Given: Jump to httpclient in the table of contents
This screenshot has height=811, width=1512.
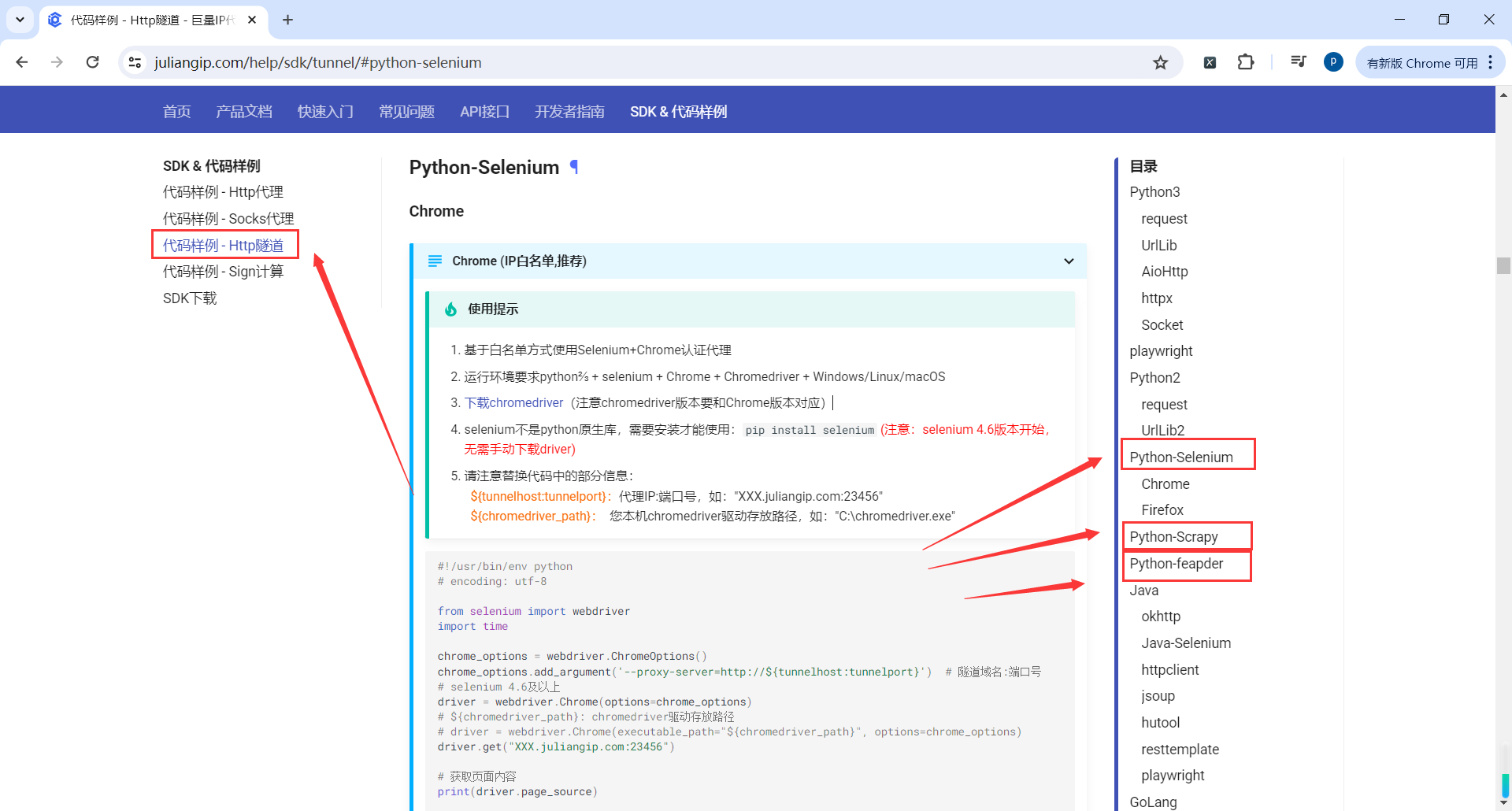Looking at the screenshot, I should point(1170,670).
